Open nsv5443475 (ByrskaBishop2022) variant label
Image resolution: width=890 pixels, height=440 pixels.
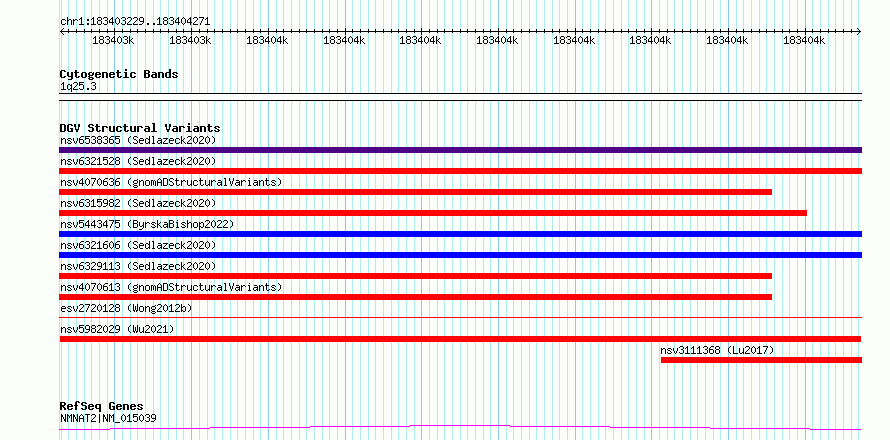click(146, 224)
